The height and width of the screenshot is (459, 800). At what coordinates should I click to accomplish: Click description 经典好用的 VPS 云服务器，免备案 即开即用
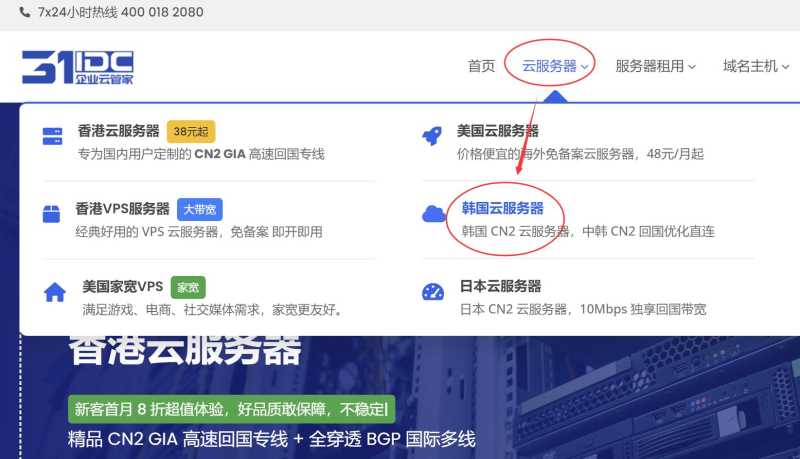(199, 232)
